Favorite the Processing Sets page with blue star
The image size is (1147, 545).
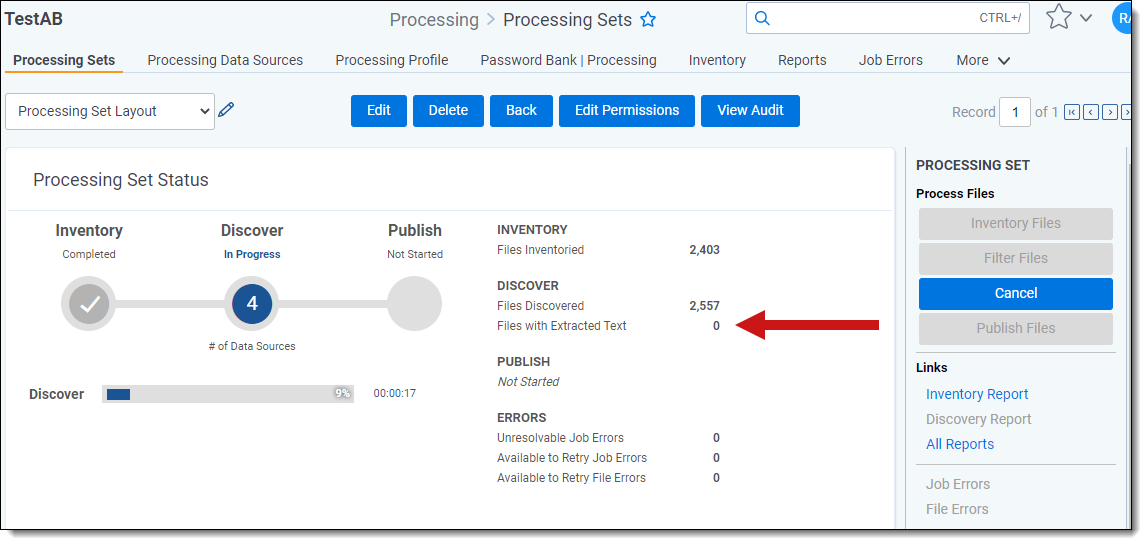coord(648,20)
